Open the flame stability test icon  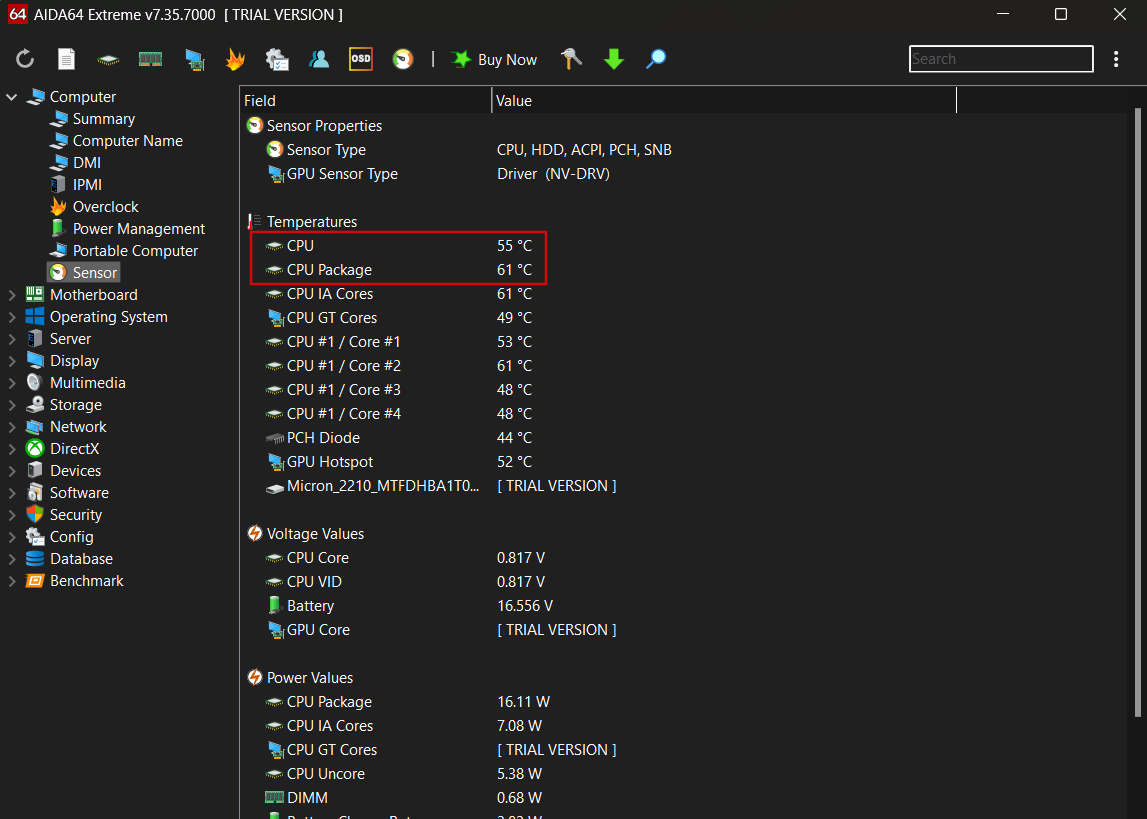(x=235, y=60)
